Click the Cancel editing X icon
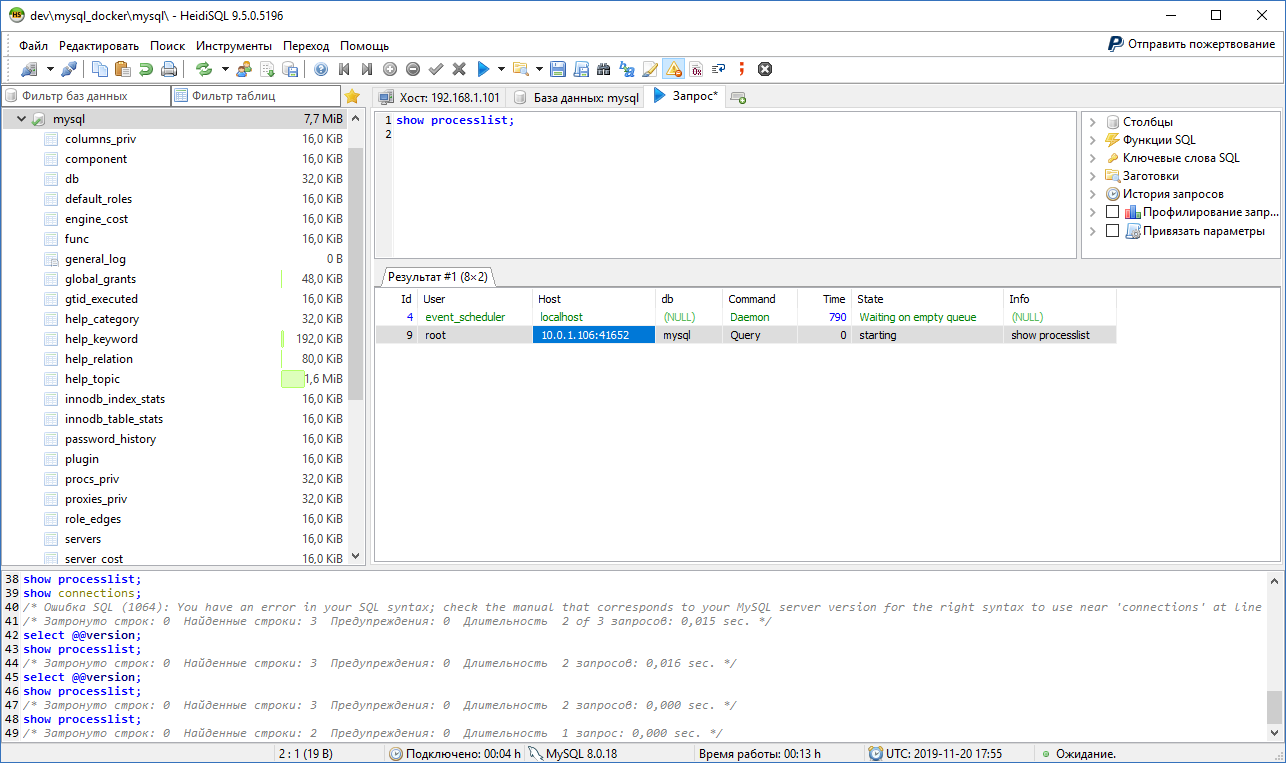This screenshot has width=1286, height=763. click(459, 69)
